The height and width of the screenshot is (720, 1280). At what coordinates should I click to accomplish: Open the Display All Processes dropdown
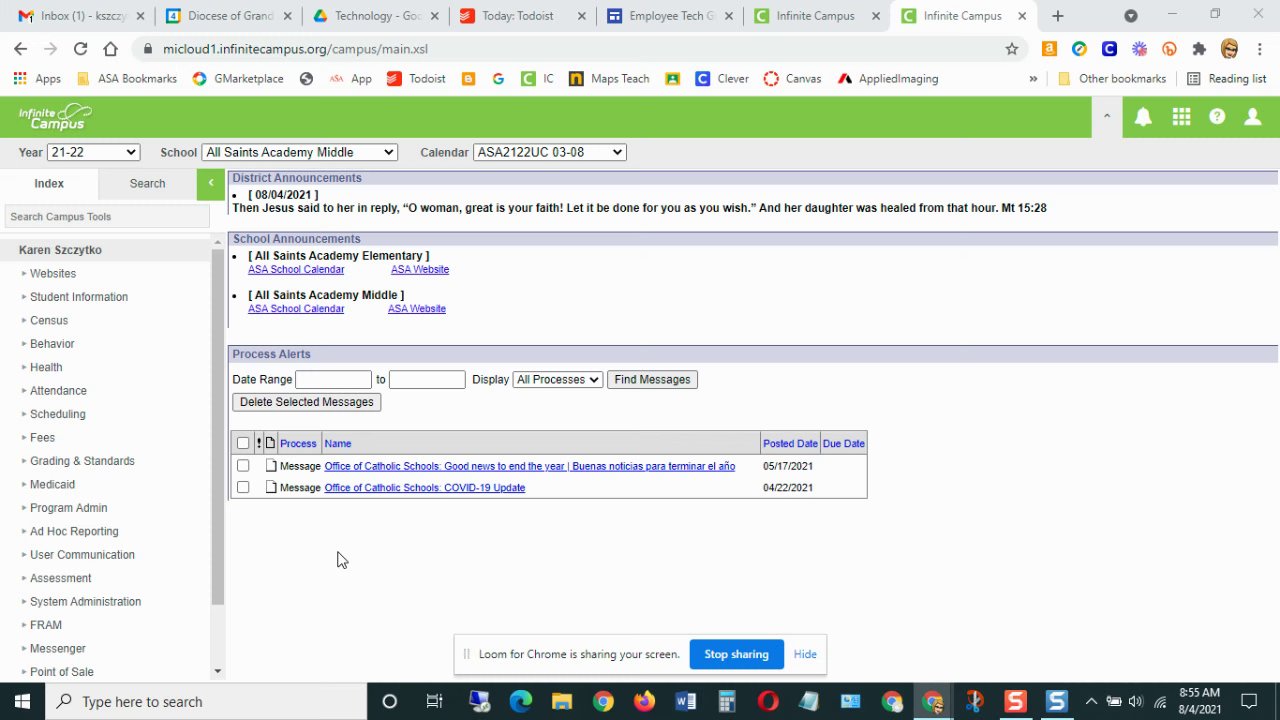[x=557, y=380]
